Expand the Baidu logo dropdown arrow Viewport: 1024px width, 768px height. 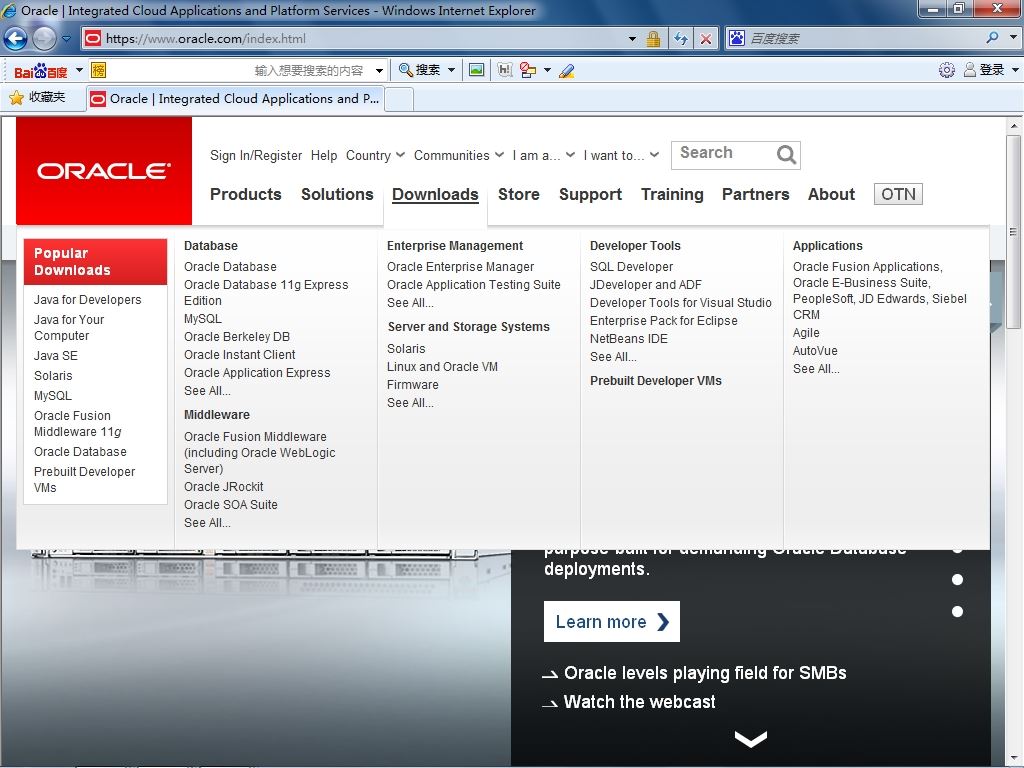click(x=79, y=69)
